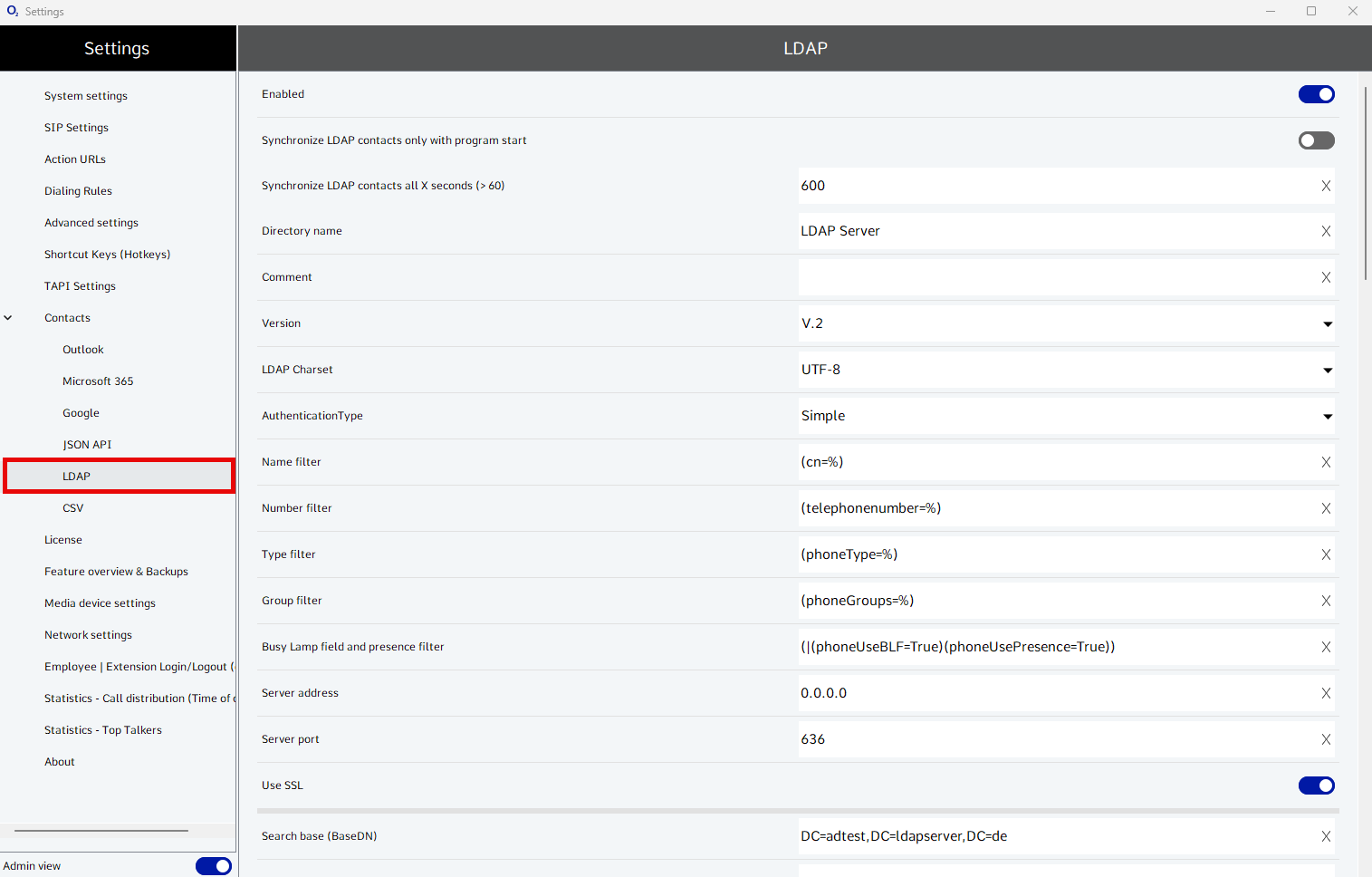This screenshot has width=1372, height=877.
Task: Clear the Group filter field with X
Action: click(x=1326, y=601)
